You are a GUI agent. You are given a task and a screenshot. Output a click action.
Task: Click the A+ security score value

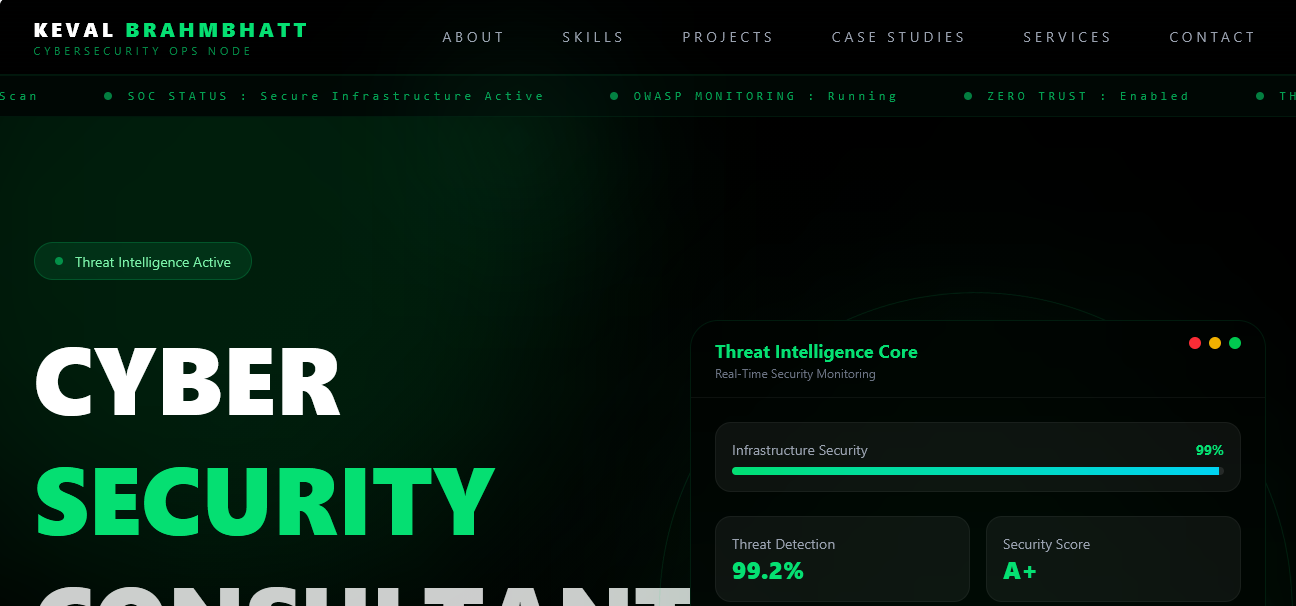(x=1020, y=571)
